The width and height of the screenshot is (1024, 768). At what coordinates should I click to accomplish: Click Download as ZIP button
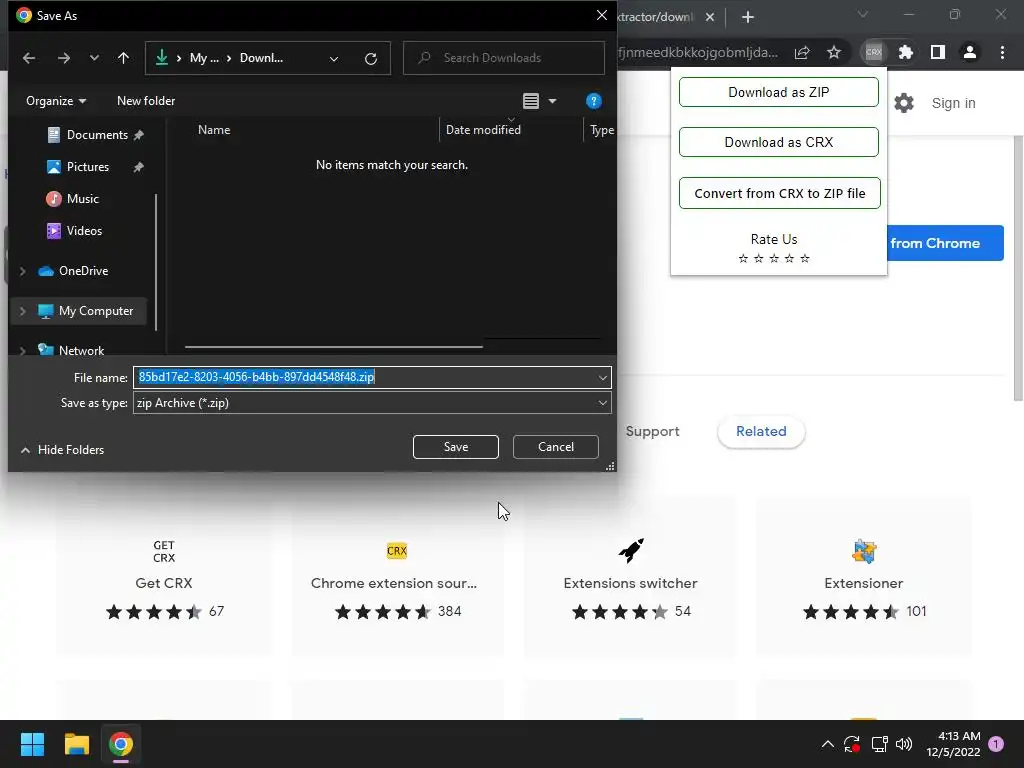tap(778, 92)
